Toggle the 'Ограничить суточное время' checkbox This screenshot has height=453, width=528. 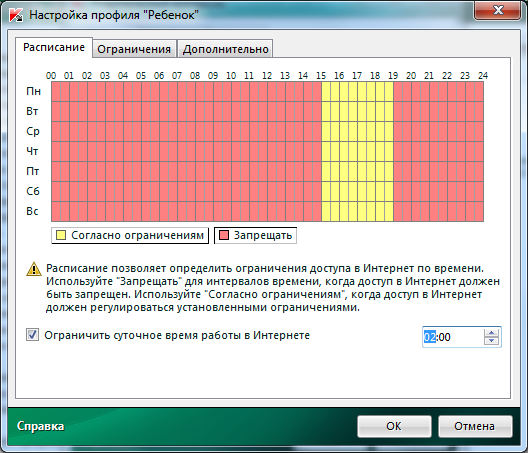click(32, 335)
